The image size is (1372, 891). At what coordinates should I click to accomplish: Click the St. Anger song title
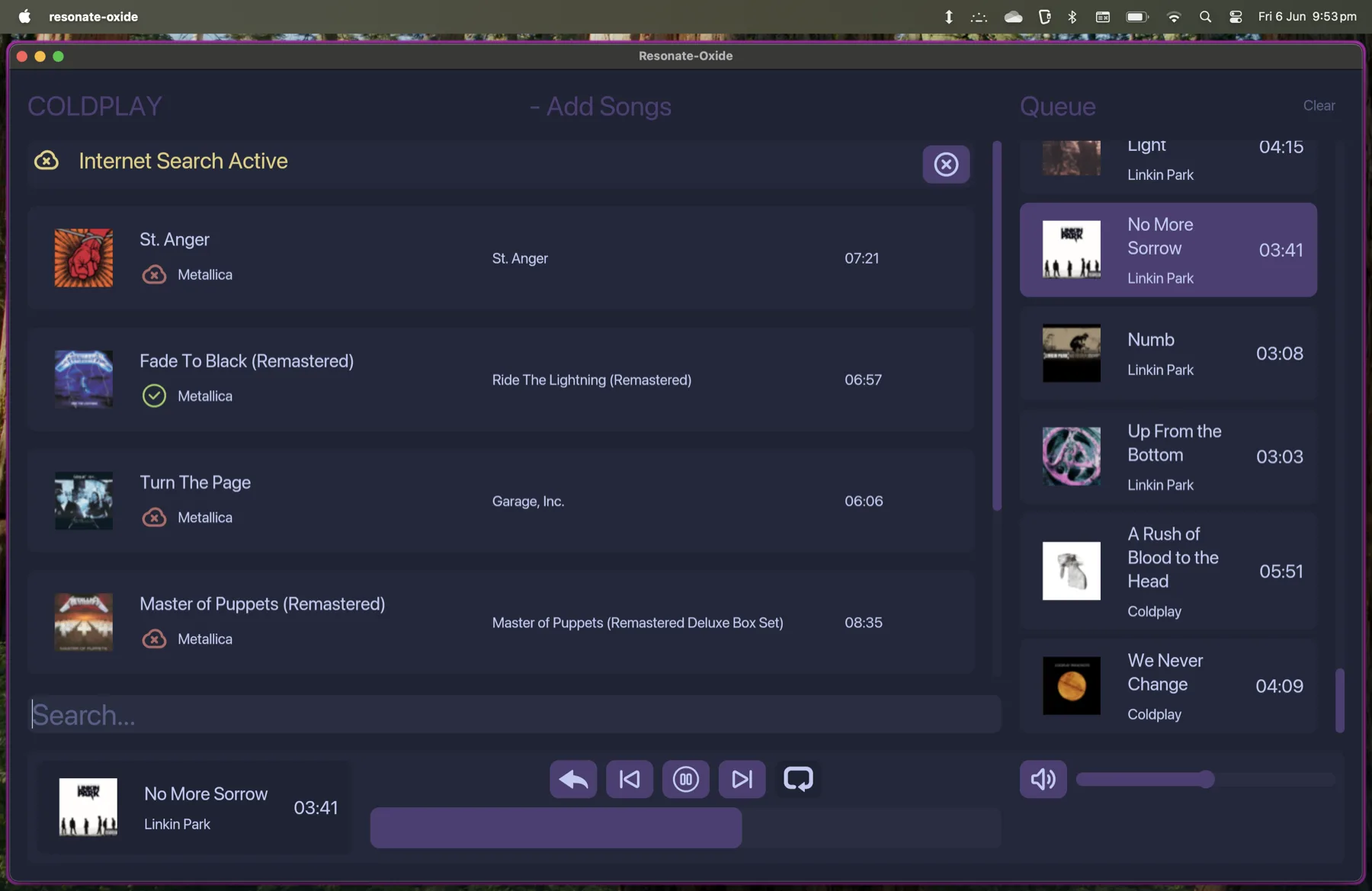point(175,239)
